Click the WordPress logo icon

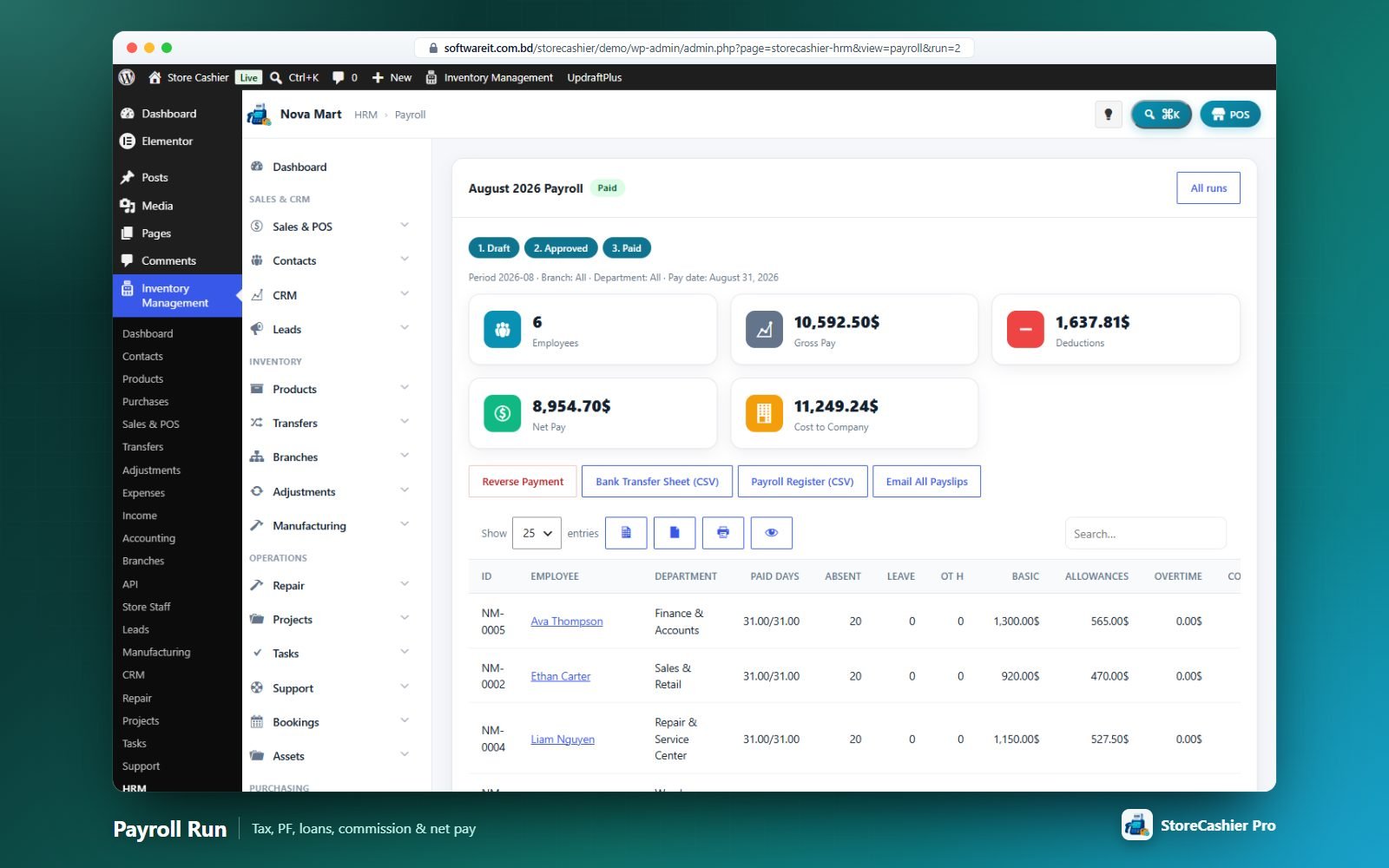(127, 77)
